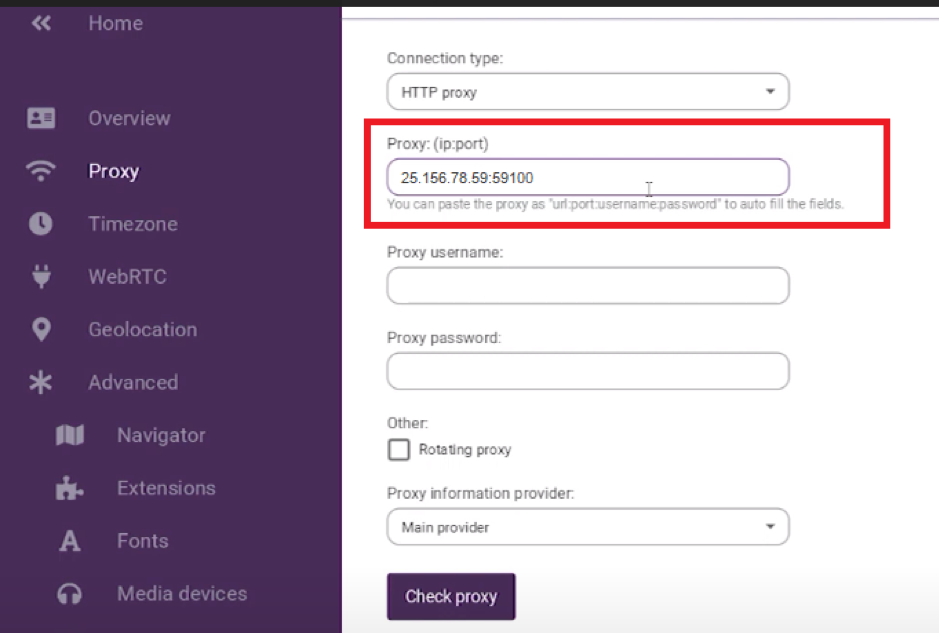The image size is (939, 633).
Task: Click the Overview ID card icon
Action: [x=41, y=118]
